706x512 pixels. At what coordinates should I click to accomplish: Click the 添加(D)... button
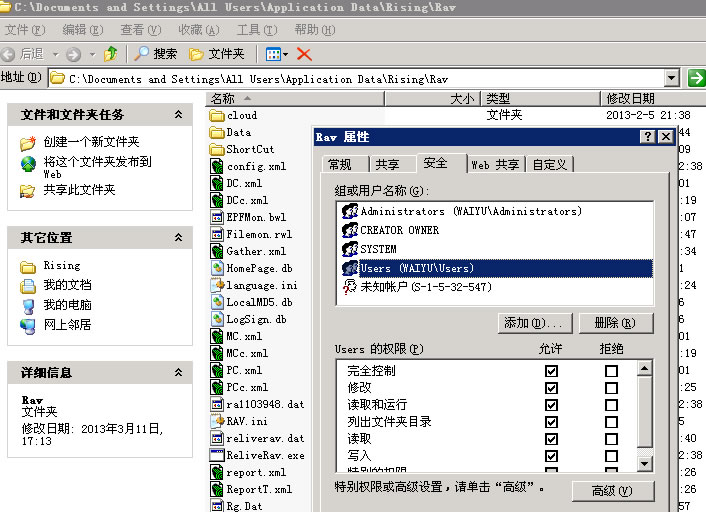pyautogui.click(x=535, y=323)
